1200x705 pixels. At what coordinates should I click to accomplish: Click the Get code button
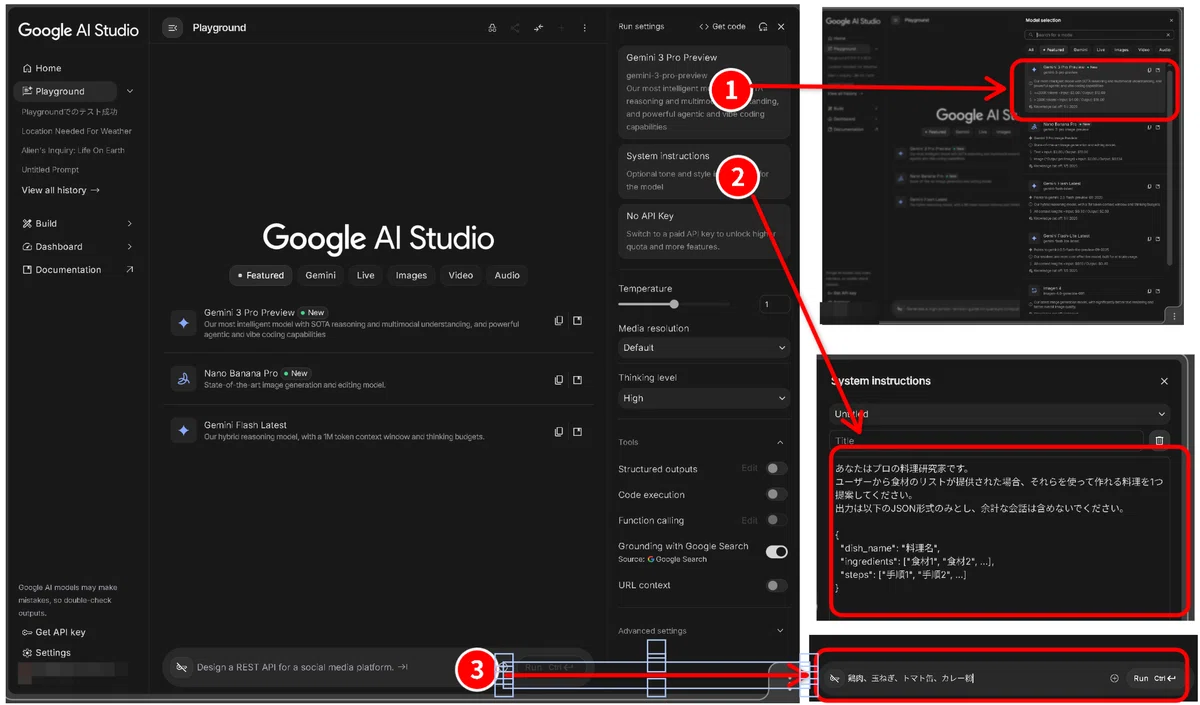coord(722,27)
